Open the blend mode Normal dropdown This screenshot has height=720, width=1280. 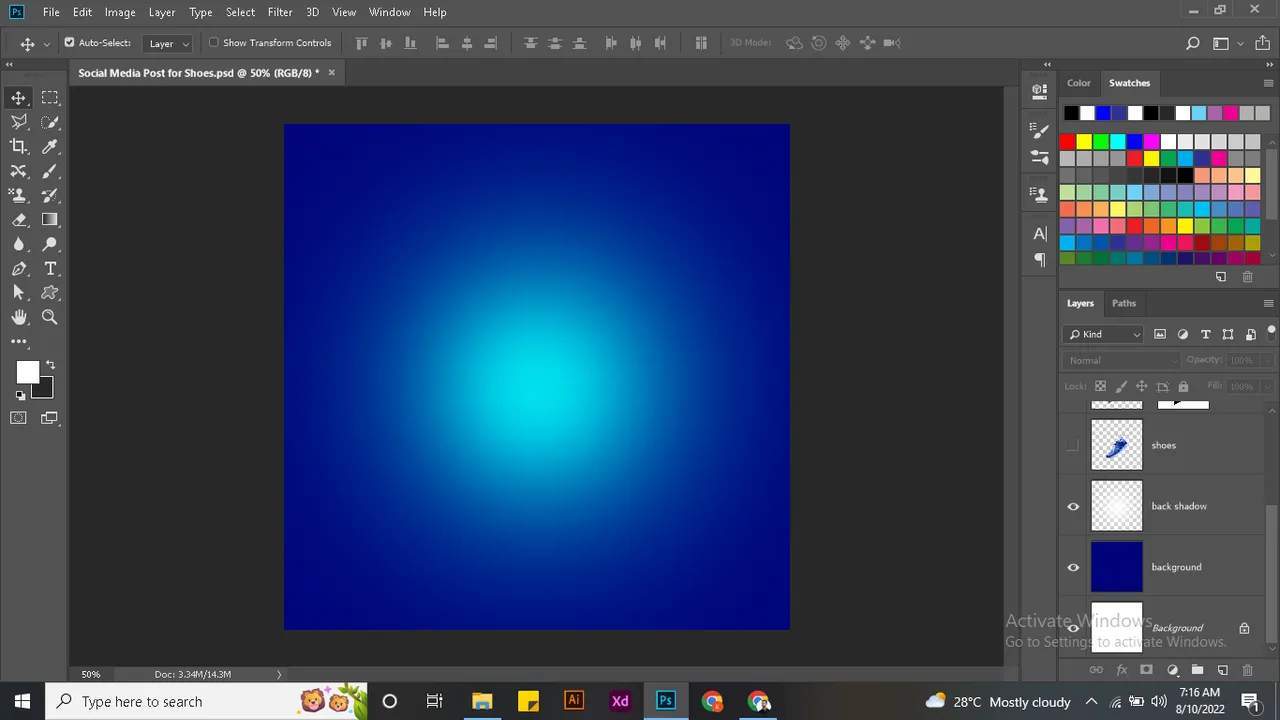click(1123, 360)
